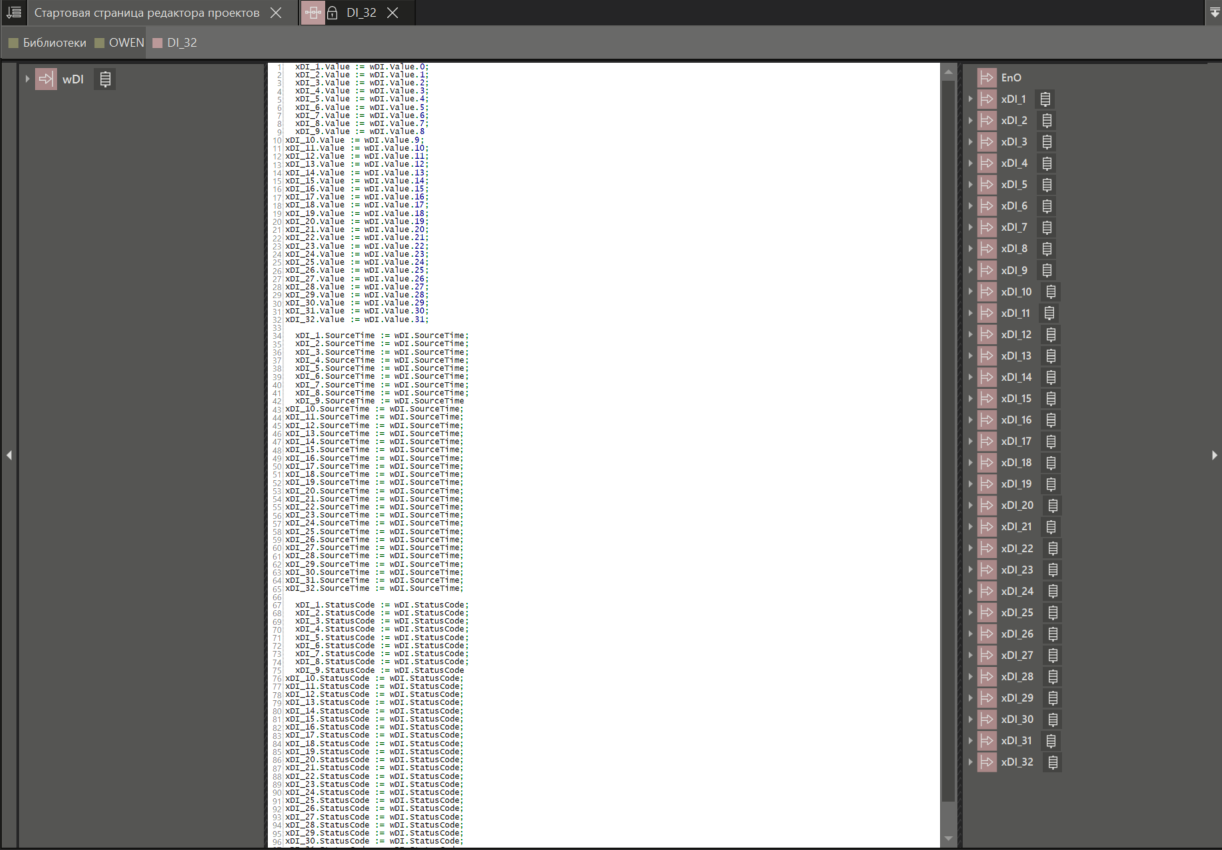Close the DI_32 tab
Screen dimensions: 1222x850
click(x=393, y=13)
